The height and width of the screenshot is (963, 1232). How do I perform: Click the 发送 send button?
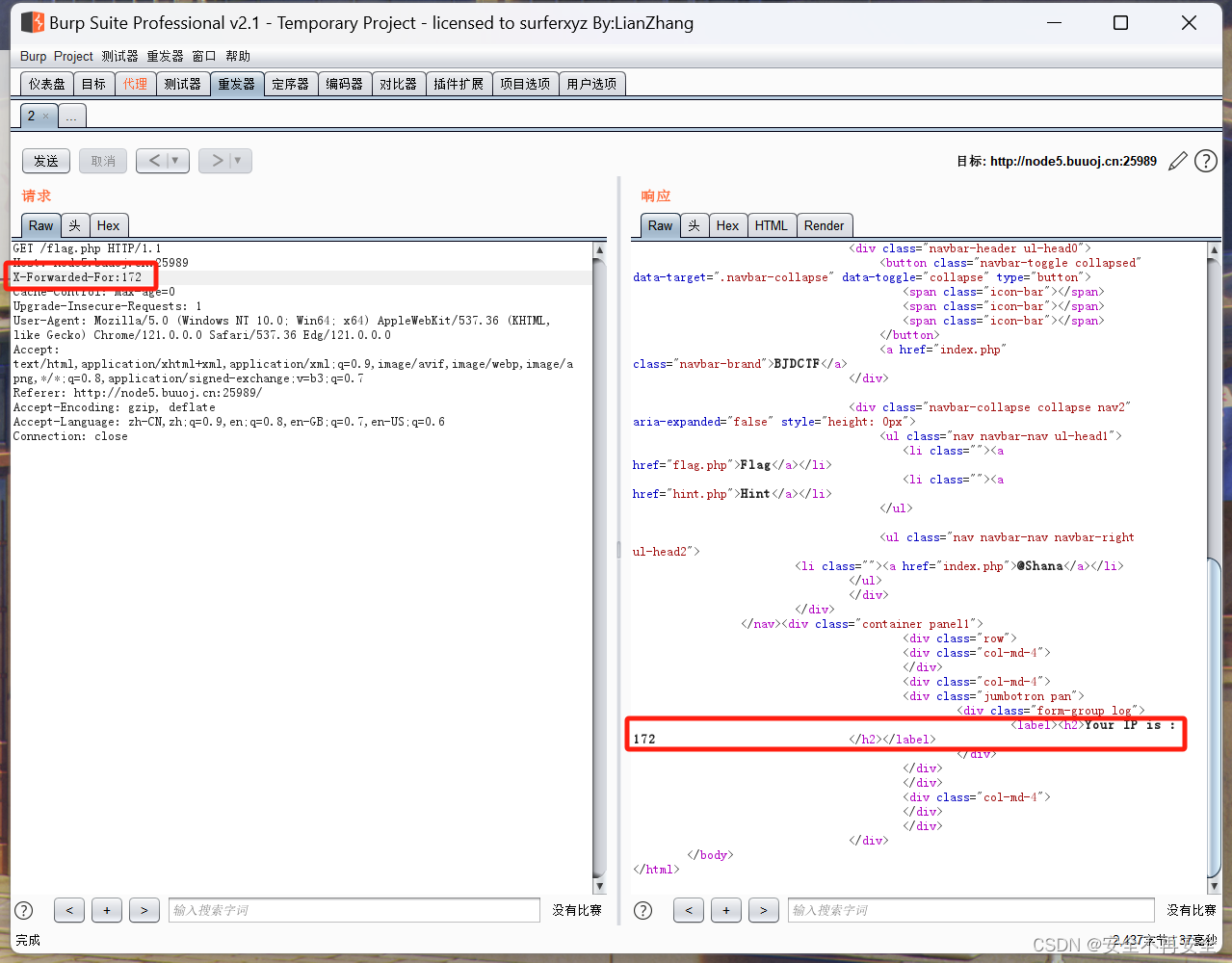[x=46, y=161]
